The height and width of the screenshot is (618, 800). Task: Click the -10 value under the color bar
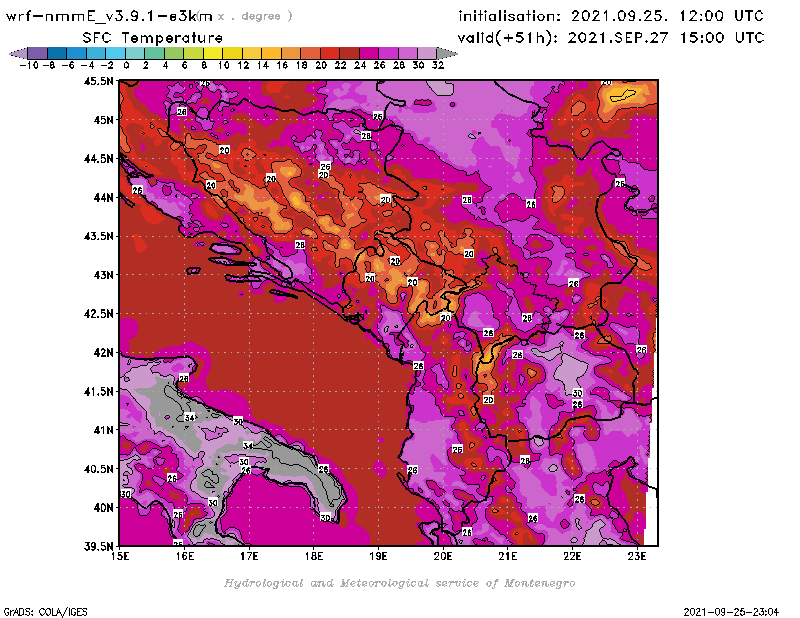(x=29, y=65)
